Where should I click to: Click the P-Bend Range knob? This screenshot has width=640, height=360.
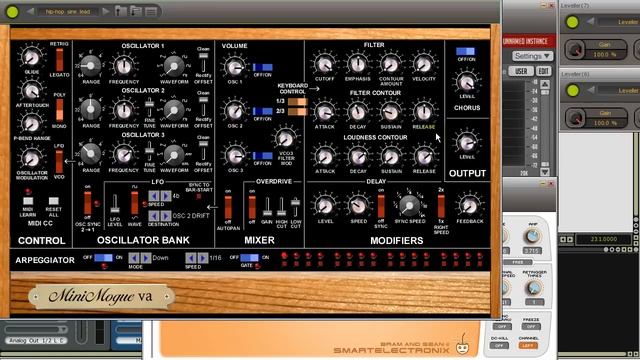tap(31, 124)
